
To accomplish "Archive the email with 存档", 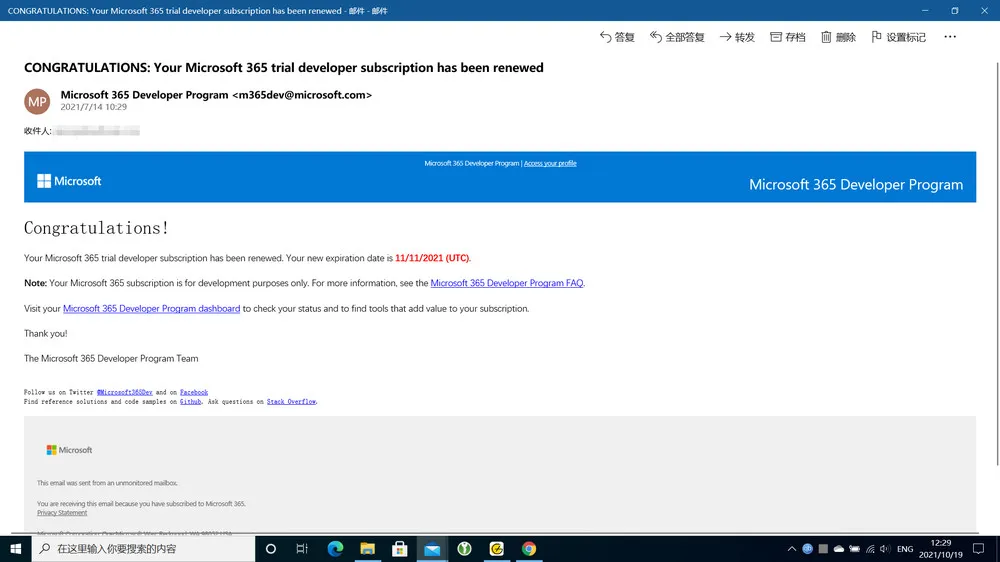I will (788, 37).
